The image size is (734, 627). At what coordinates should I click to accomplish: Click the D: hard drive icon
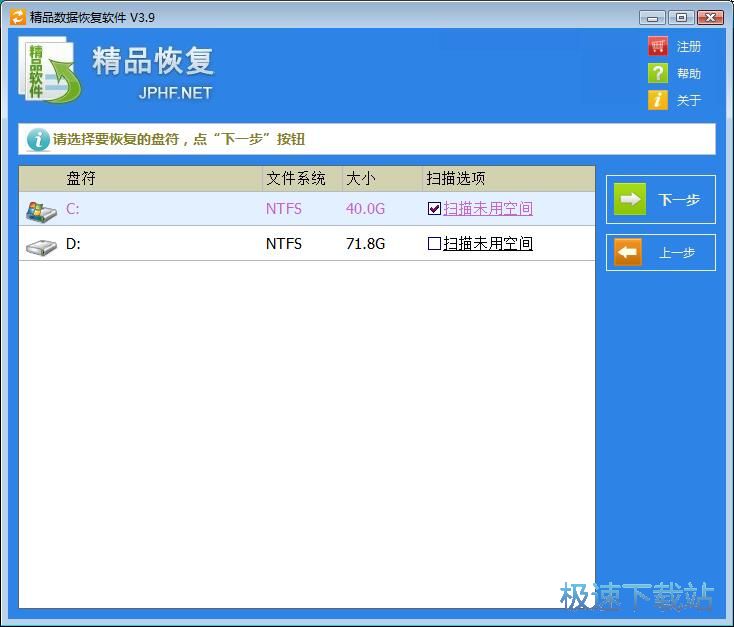[41, 247]
